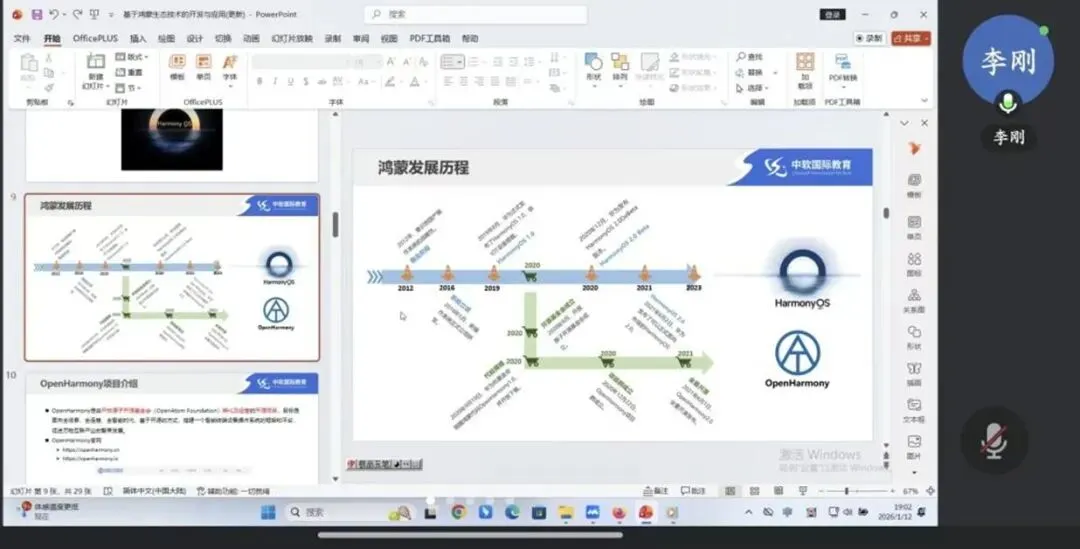Switch to Reading view in status bar

coord(778,491)
